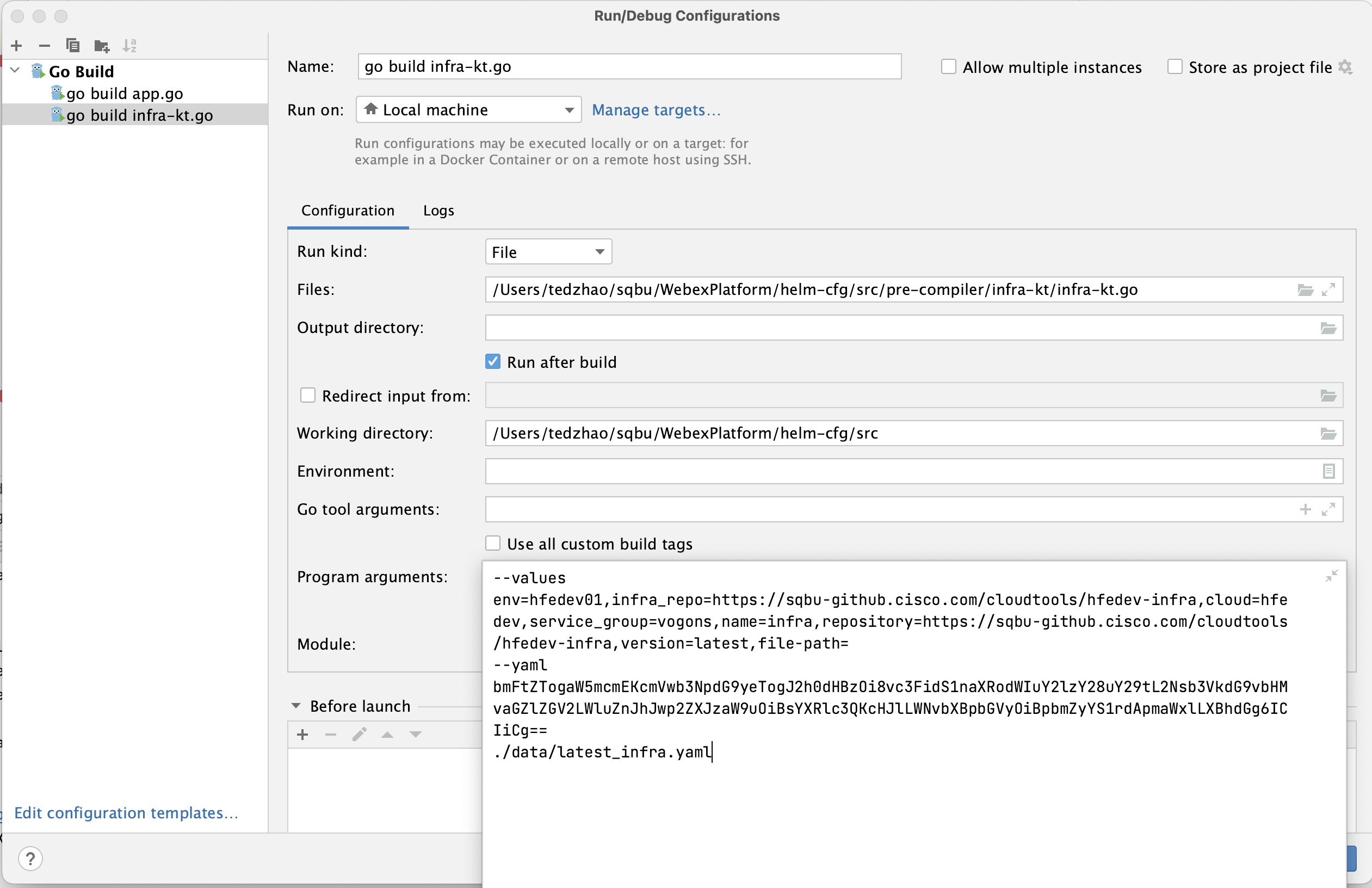
Task: Open the Run kind dropdown
Action: [x=548, y=252]
